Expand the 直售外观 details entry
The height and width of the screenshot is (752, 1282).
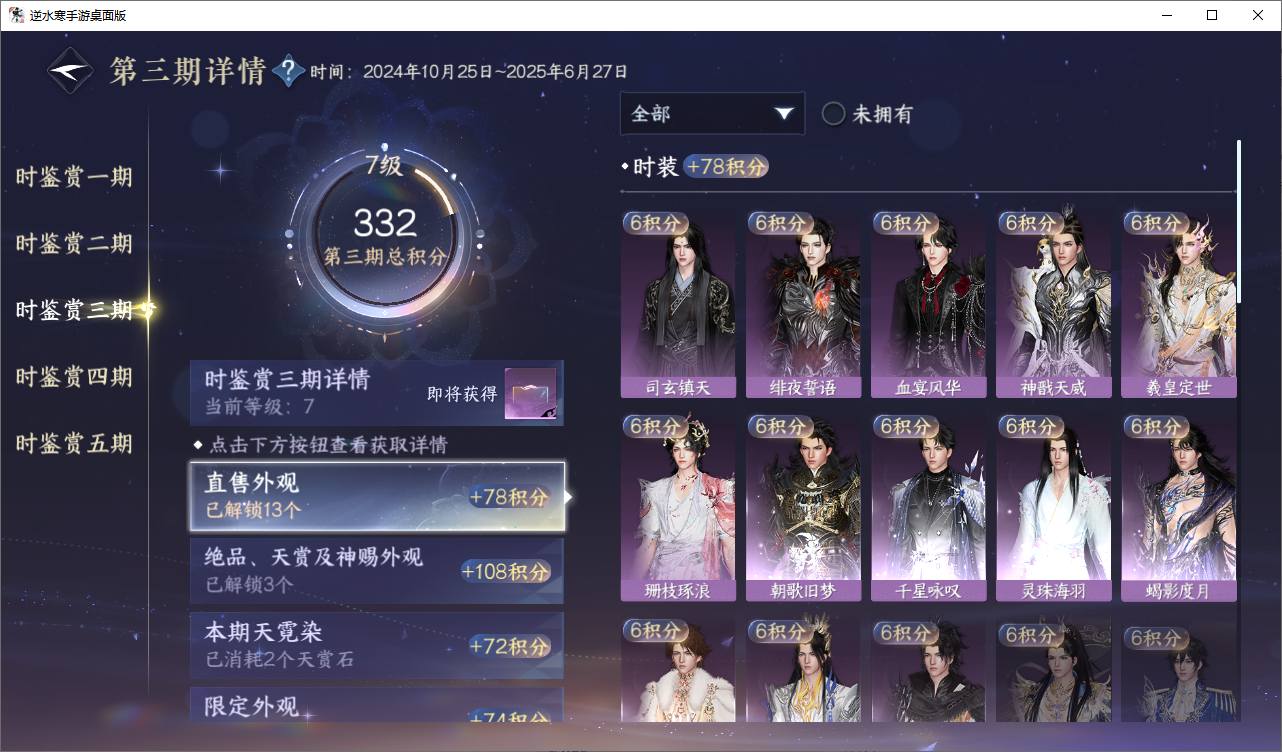coord(377,496)
